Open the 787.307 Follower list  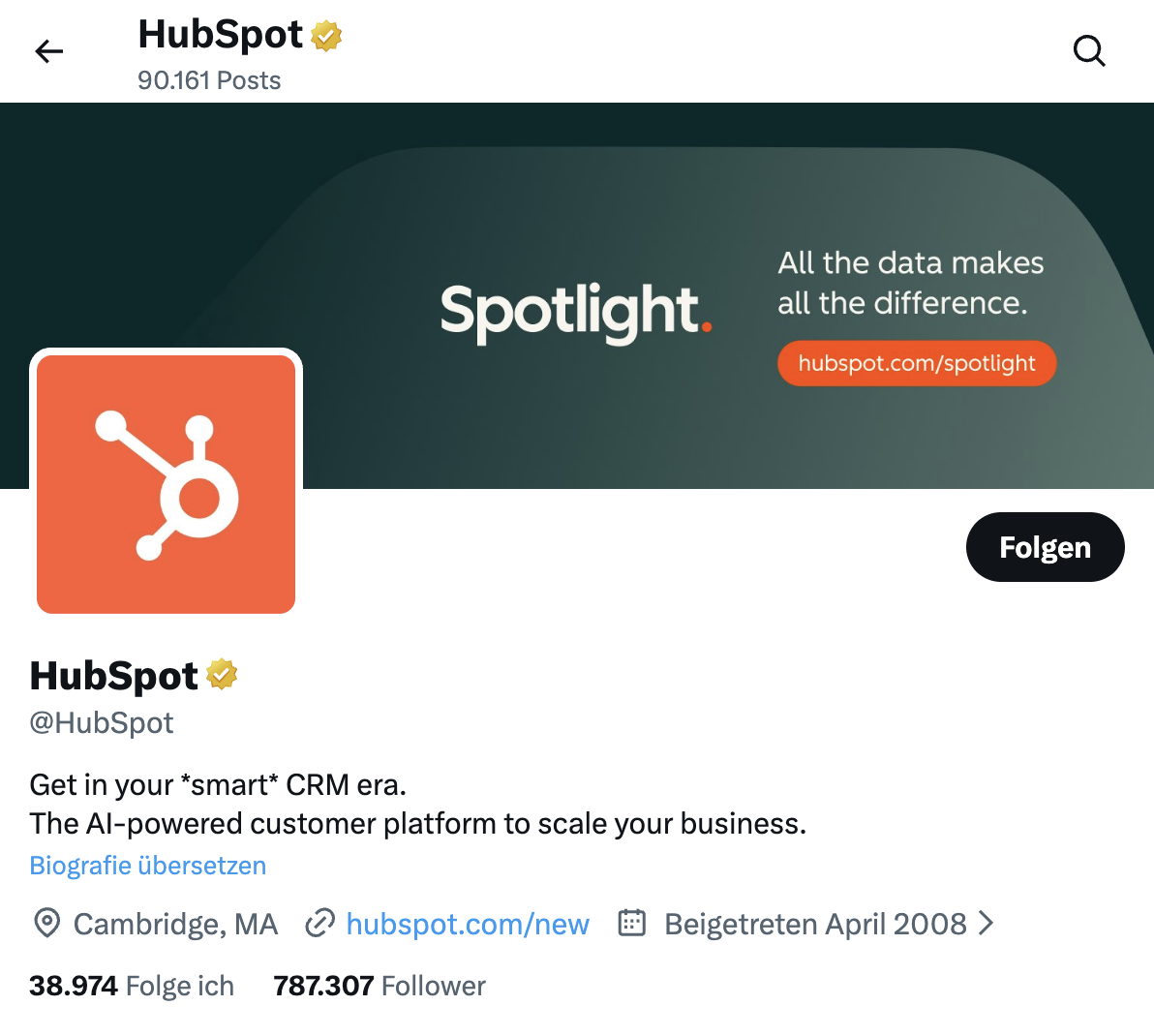tap(380, 986)
